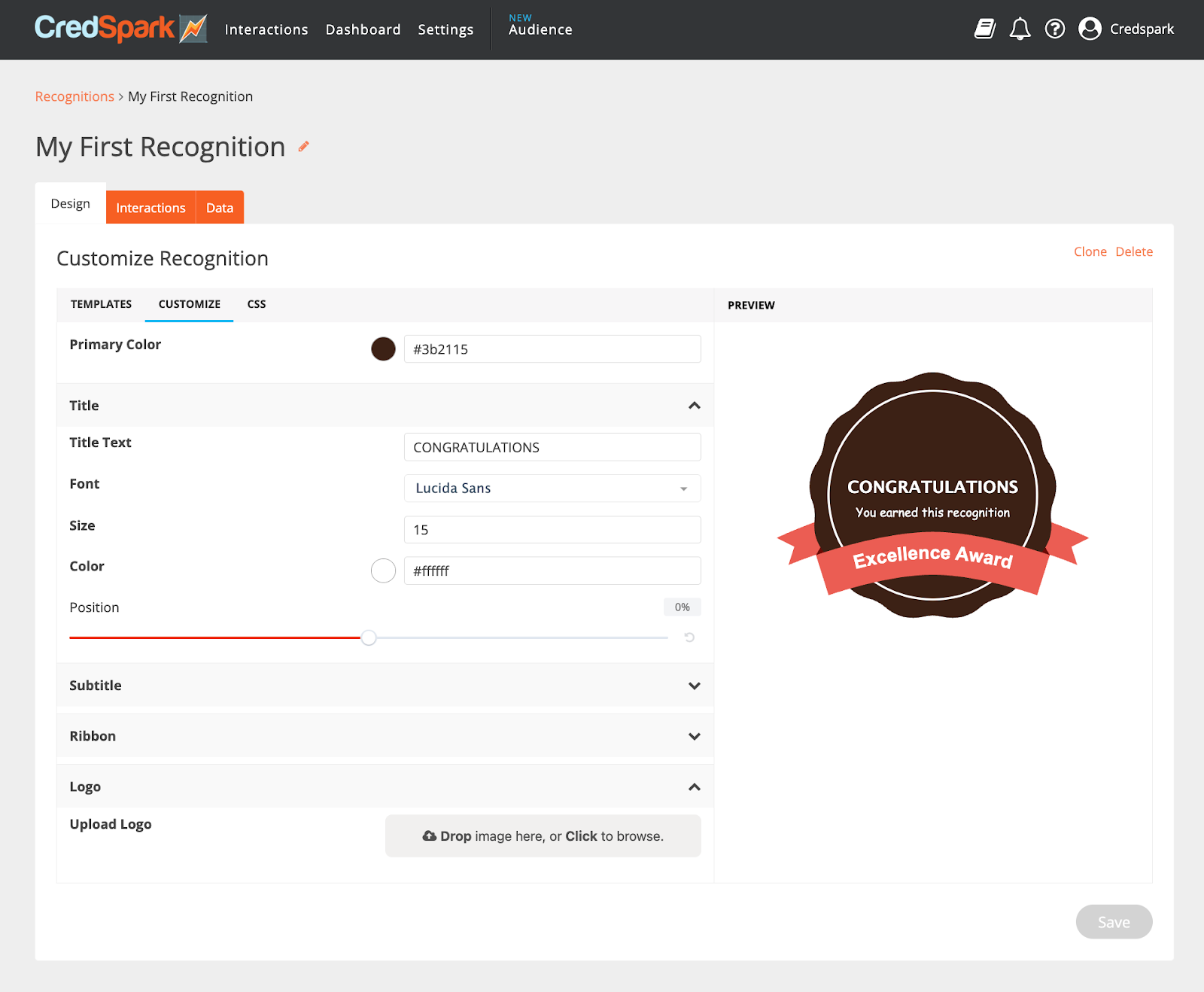Click the Title Text input field
Screen dimensions: 1204x992
tap(552, 447)
